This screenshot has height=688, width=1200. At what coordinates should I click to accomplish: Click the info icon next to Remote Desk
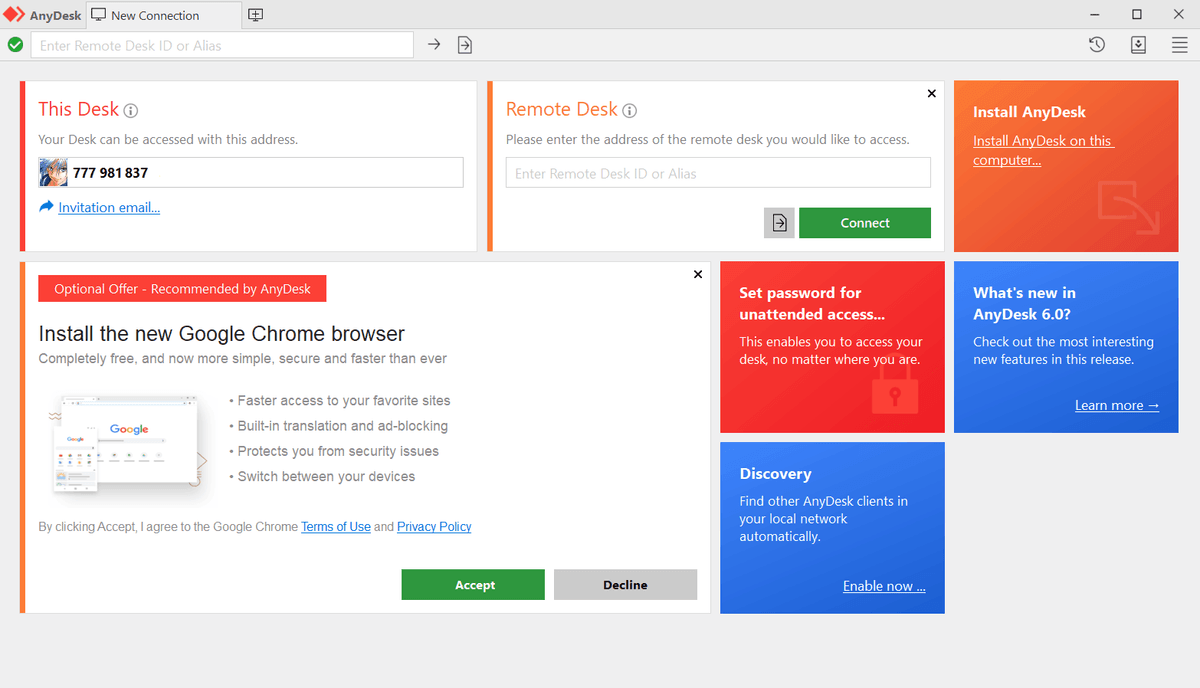629,111
